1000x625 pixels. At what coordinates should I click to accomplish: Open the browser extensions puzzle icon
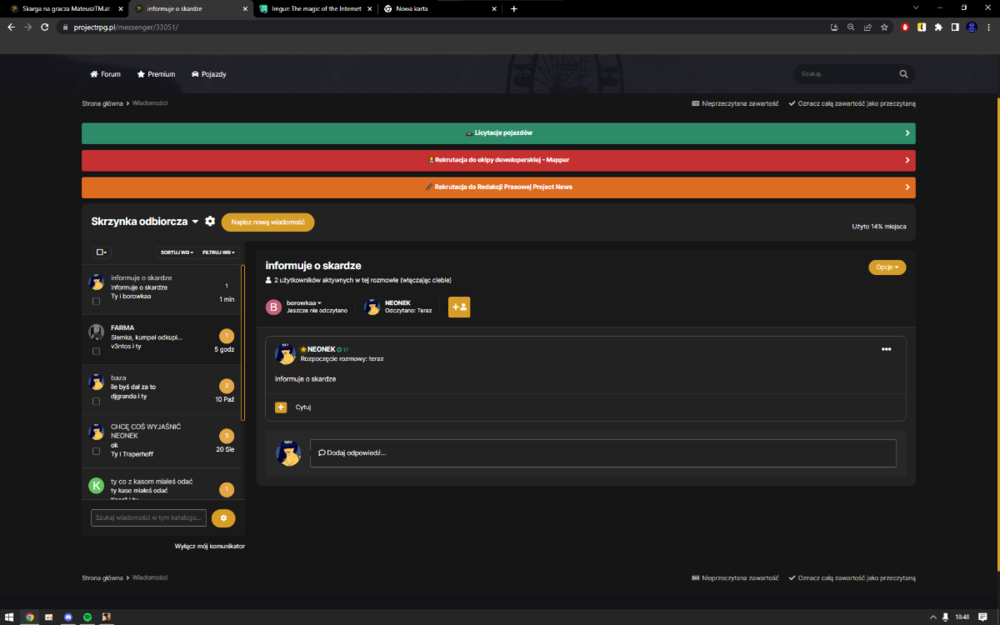[938, 27]
